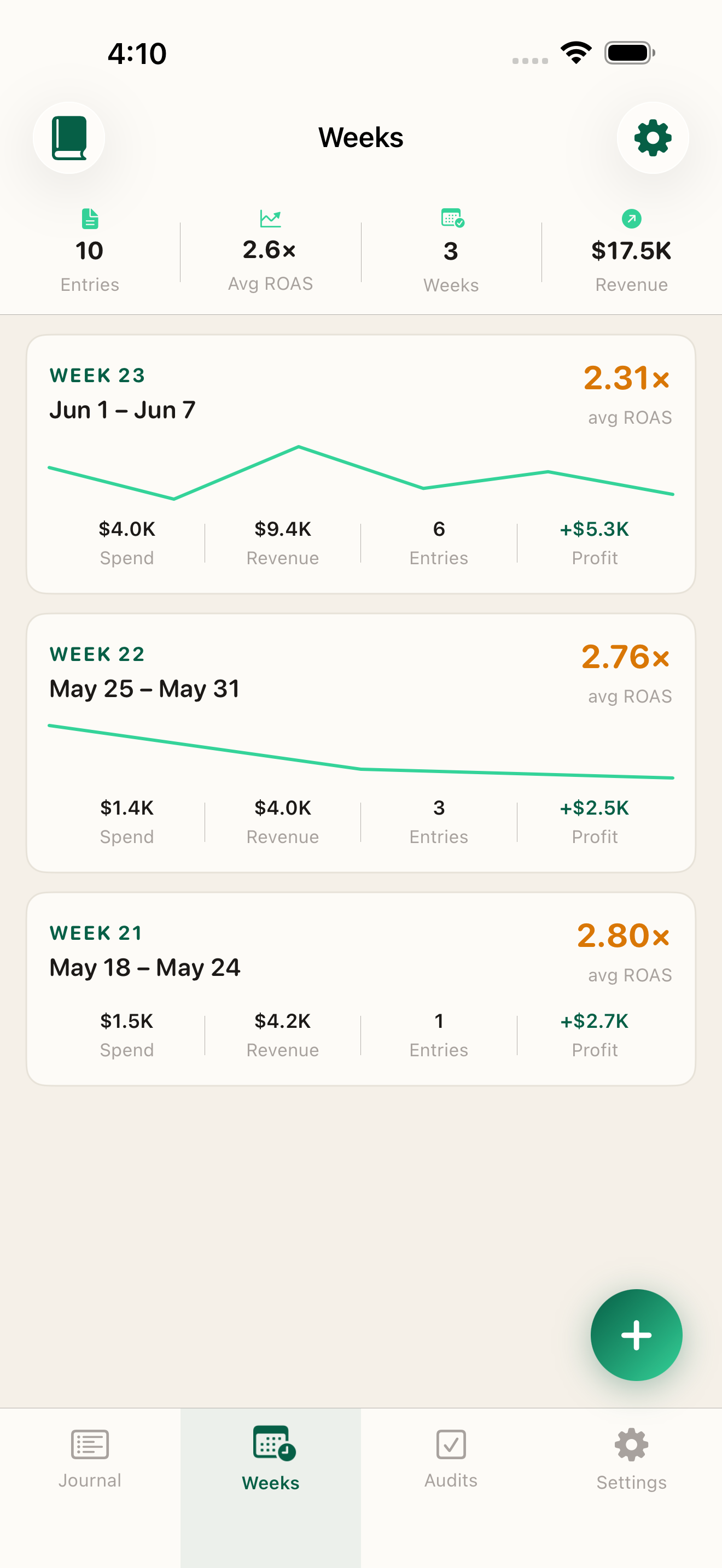
Task: Open the Settings tab
Action: click(x=631, y=1460)
